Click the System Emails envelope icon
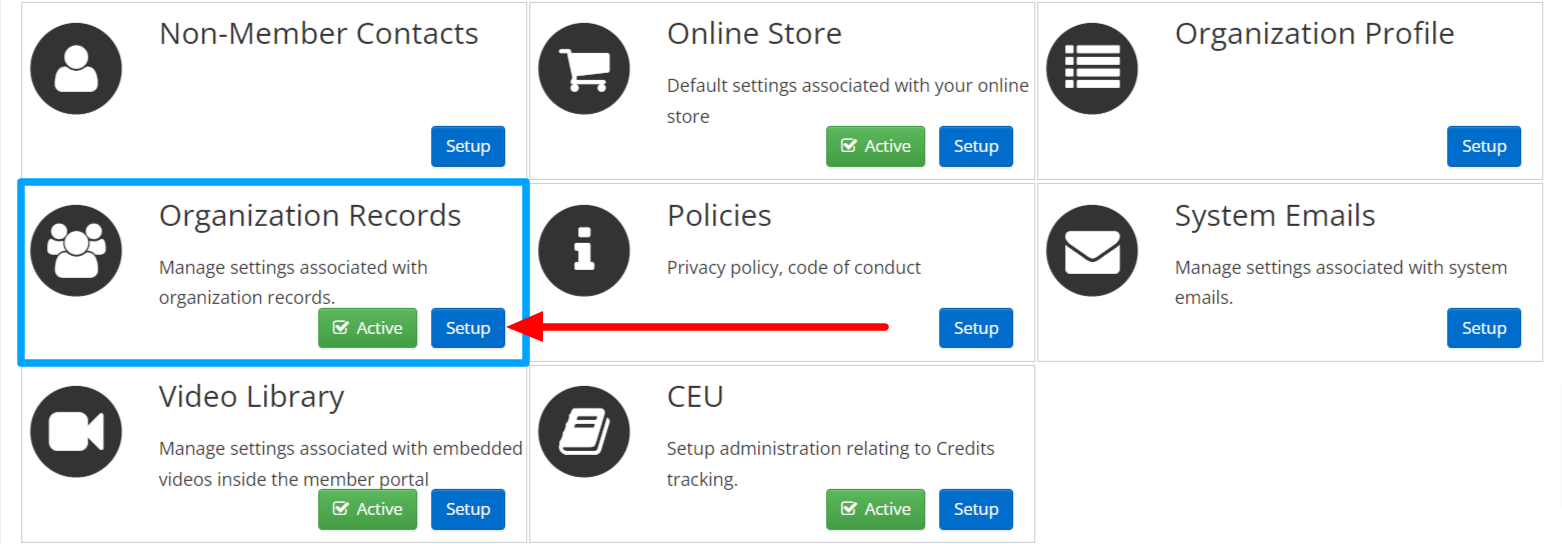 (x=1092, y=250)
